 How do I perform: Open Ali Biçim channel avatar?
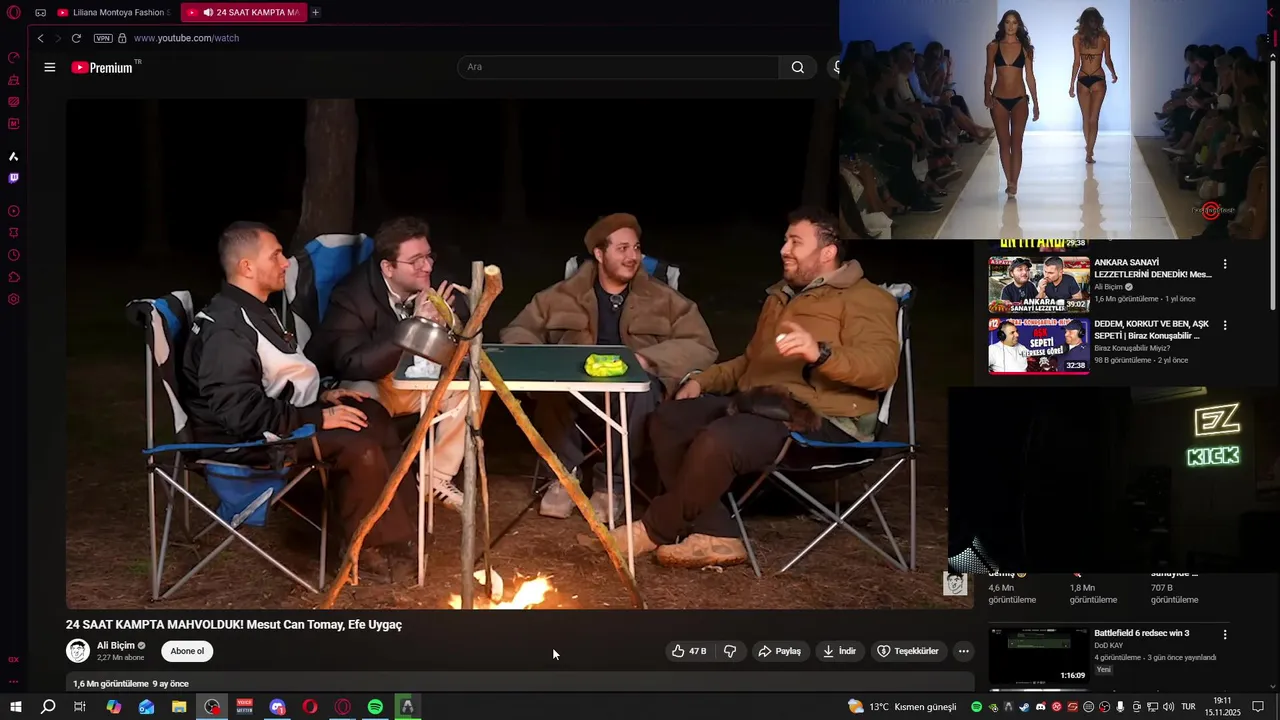pyautogui.click(x=78, y=651)
